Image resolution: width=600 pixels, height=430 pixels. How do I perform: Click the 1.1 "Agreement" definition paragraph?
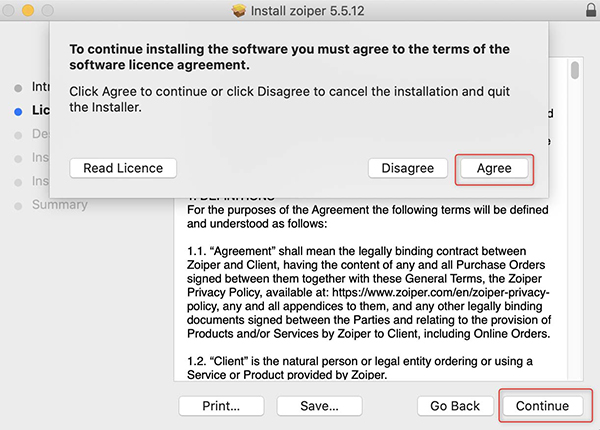[369, 292]
